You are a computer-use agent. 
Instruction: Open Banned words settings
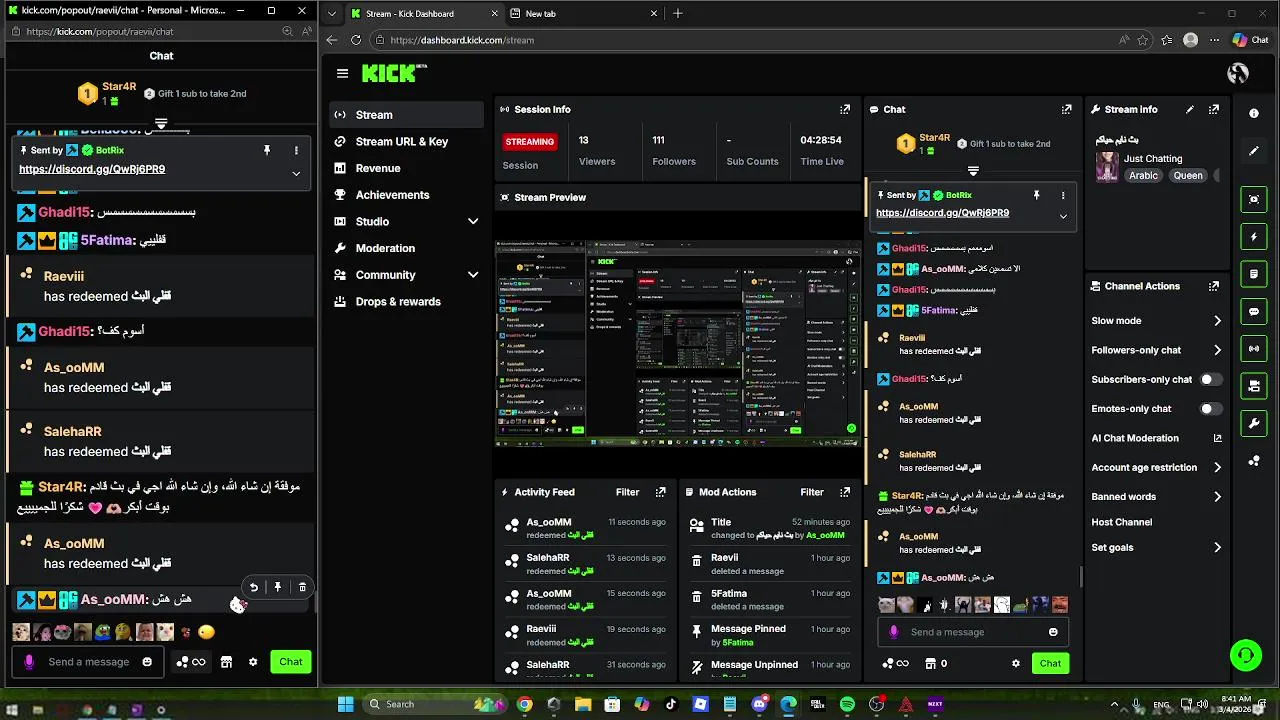click(1156, 496)
